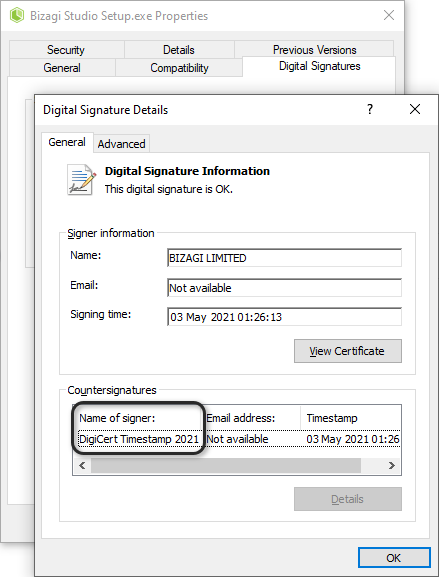Select the DigiCert Timestamp 2021 entry
The height and width of the screenshot is (577, 439).
139,439
